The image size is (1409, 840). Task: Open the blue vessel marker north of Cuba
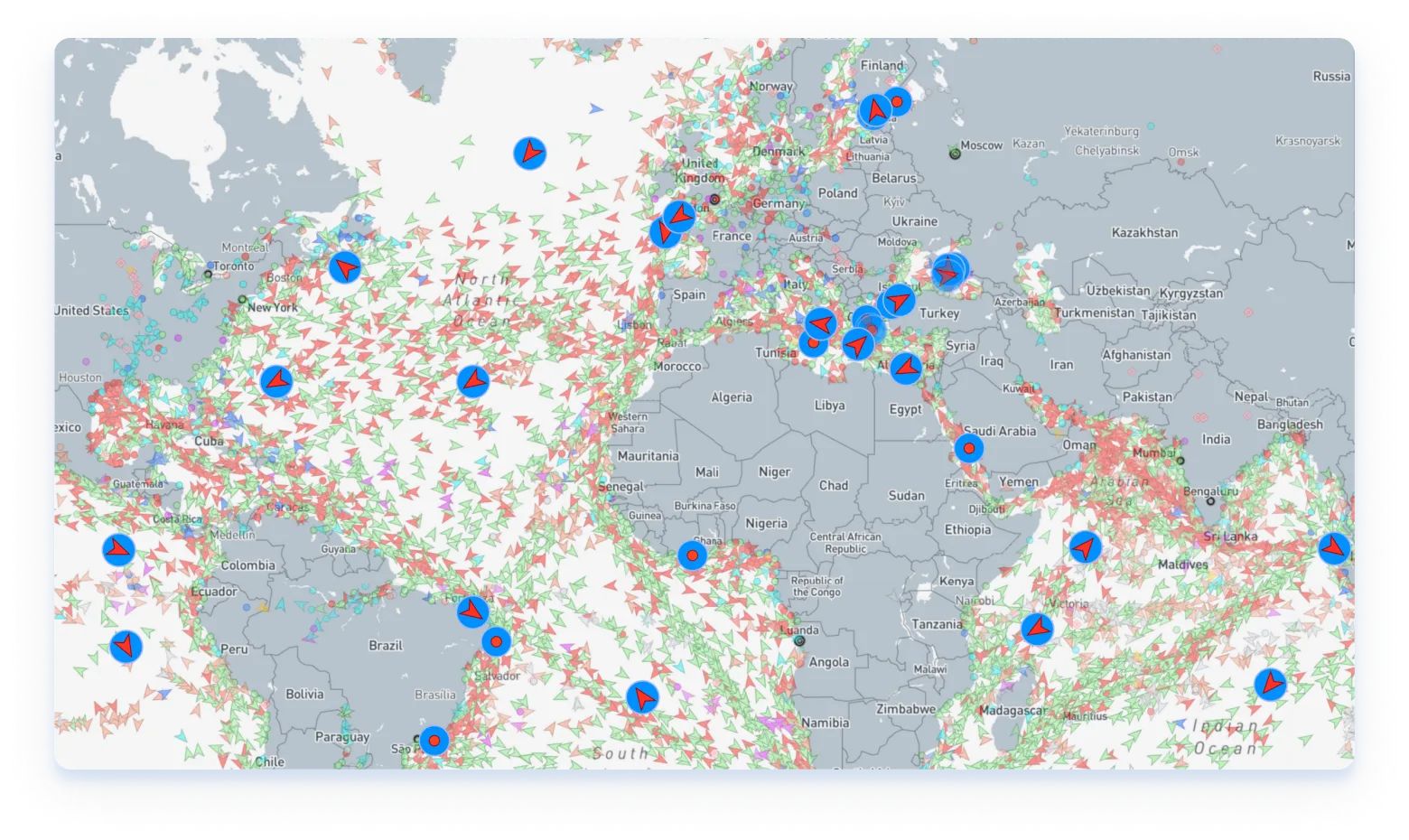pyautogui.click(x=277, y=382)
